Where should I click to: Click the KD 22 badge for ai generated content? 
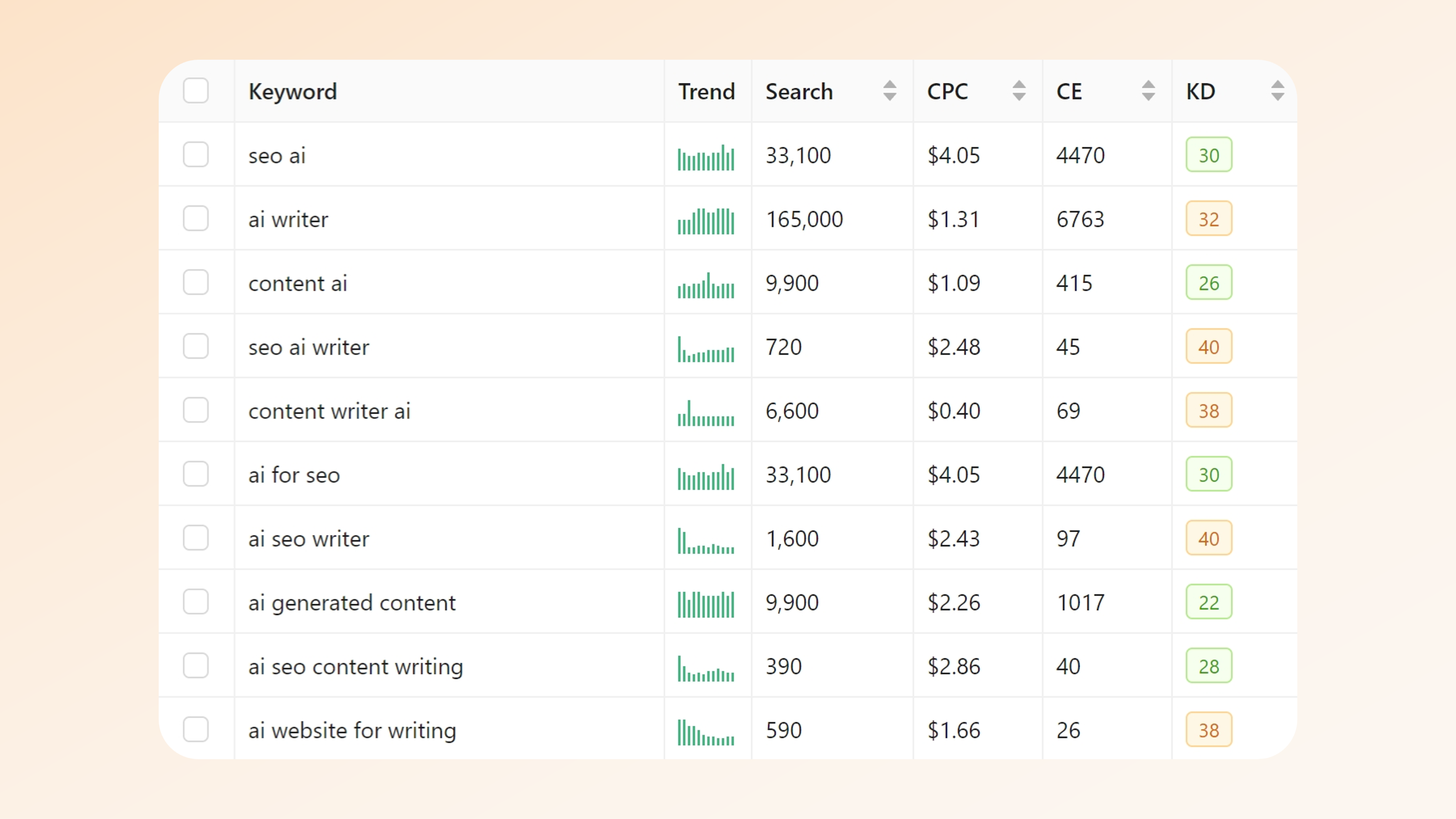tap(1208, 602)
